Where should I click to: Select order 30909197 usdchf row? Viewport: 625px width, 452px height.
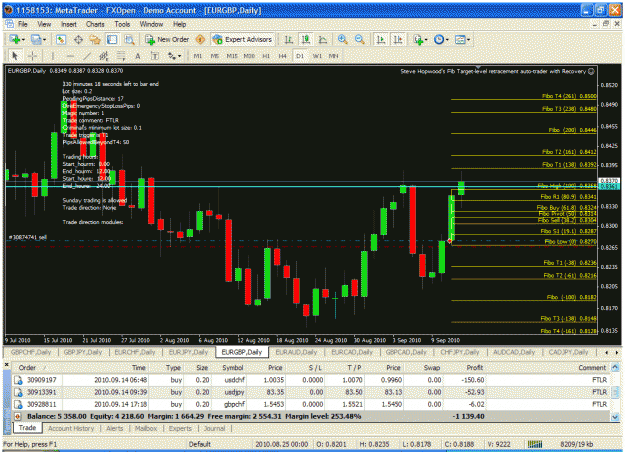[311, 380]
